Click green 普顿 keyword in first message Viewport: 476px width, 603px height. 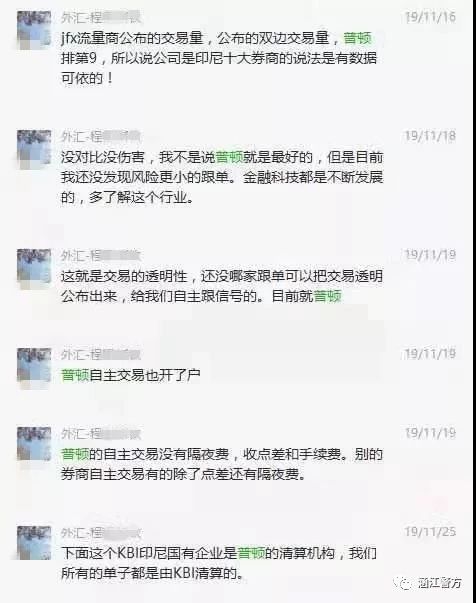click(x=358, y=38)
